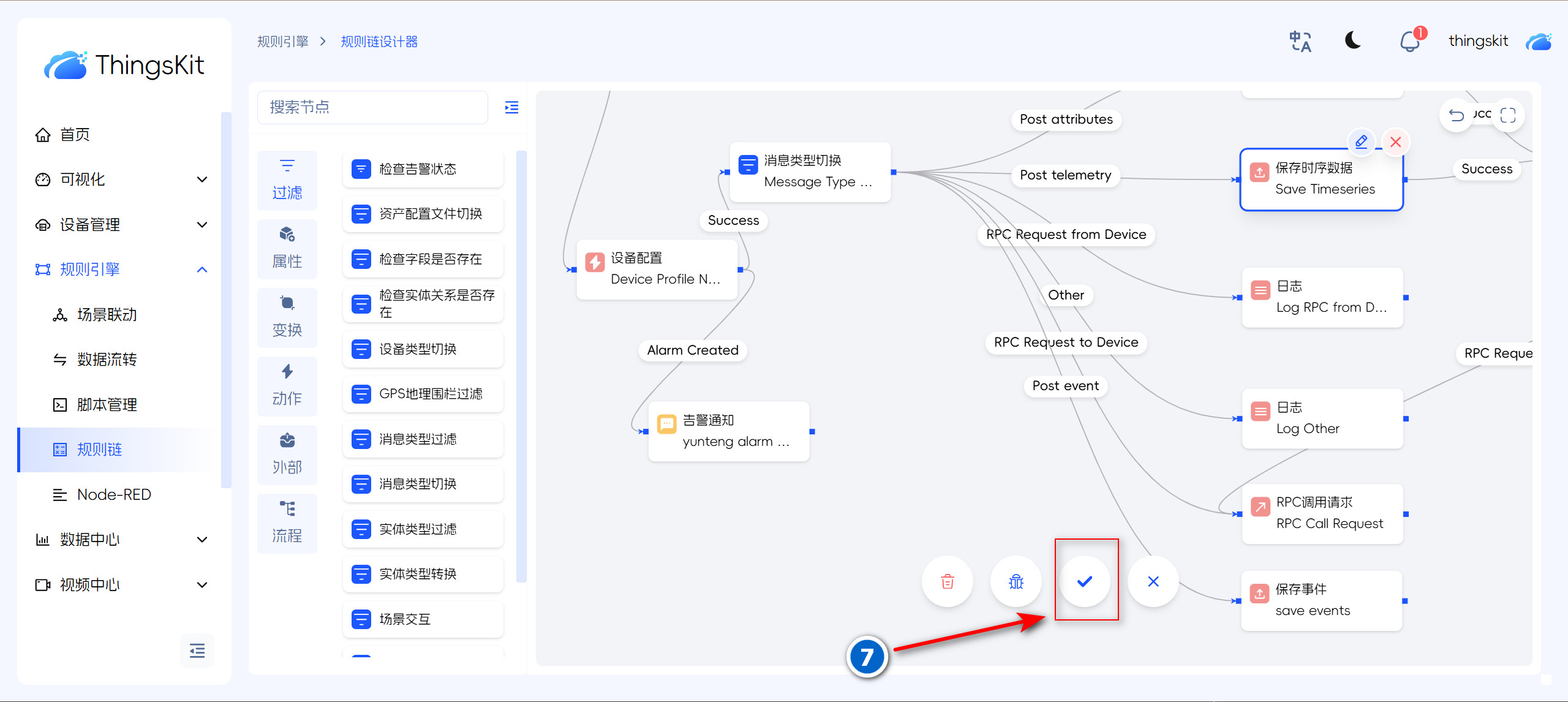
Task: Select the 动作 node category tab
Action: pos(287,385)
